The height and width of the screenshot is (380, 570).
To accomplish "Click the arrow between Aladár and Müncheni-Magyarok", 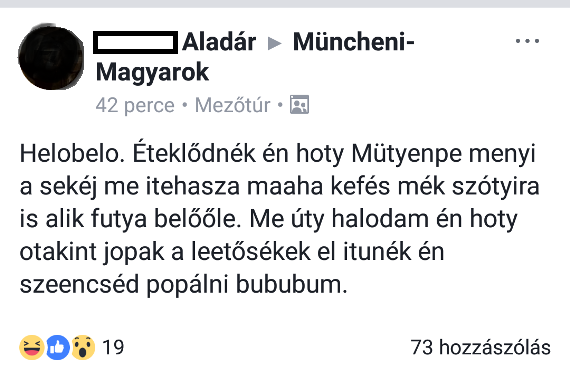I will 274,43.
